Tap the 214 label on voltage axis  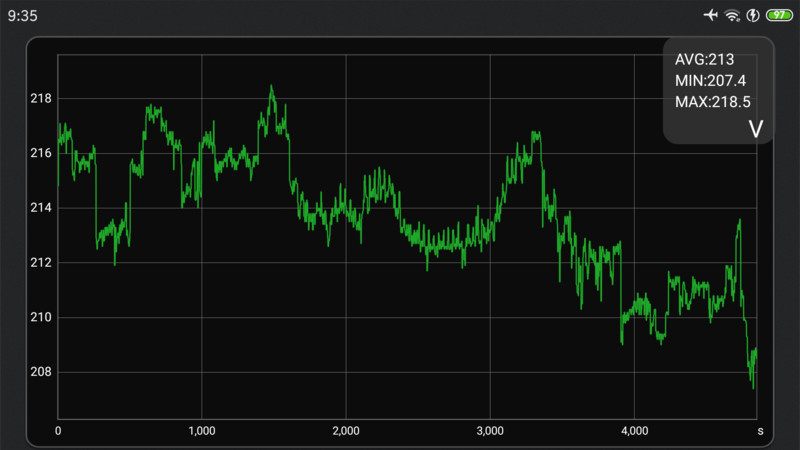click(x=41, y=208)
